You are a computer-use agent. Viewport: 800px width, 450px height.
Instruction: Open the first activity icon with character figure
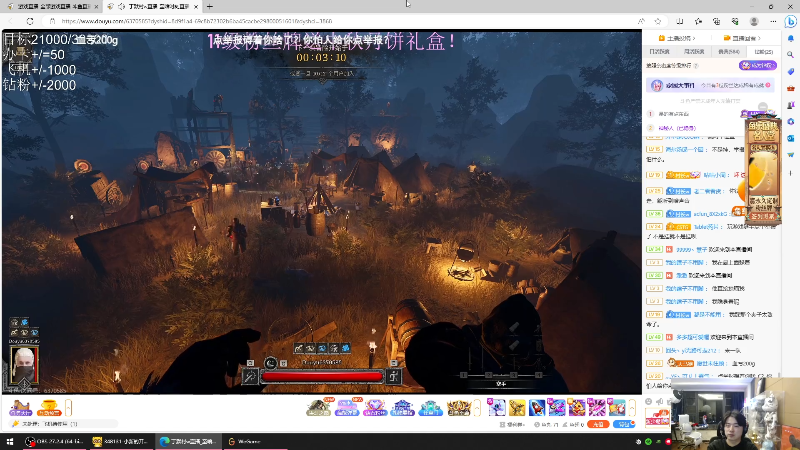(319, 407)
